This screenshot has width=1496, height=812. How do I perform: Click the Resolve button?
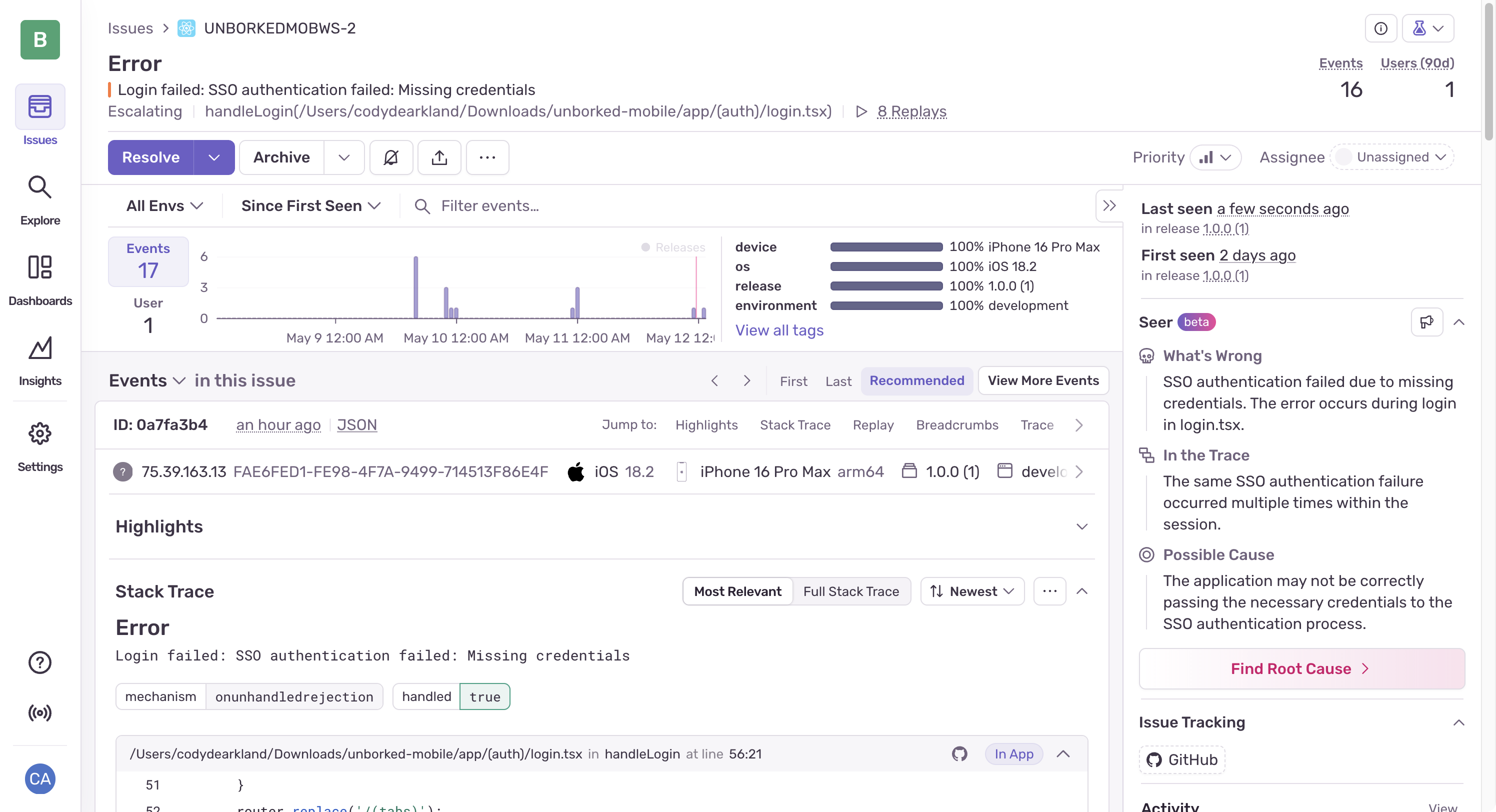(x=151, y=157)
